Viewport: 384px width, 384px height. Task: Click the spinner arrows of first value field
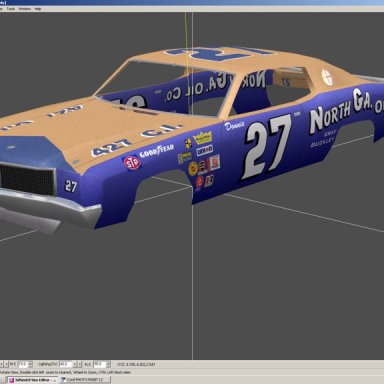(x=31, y=364)
